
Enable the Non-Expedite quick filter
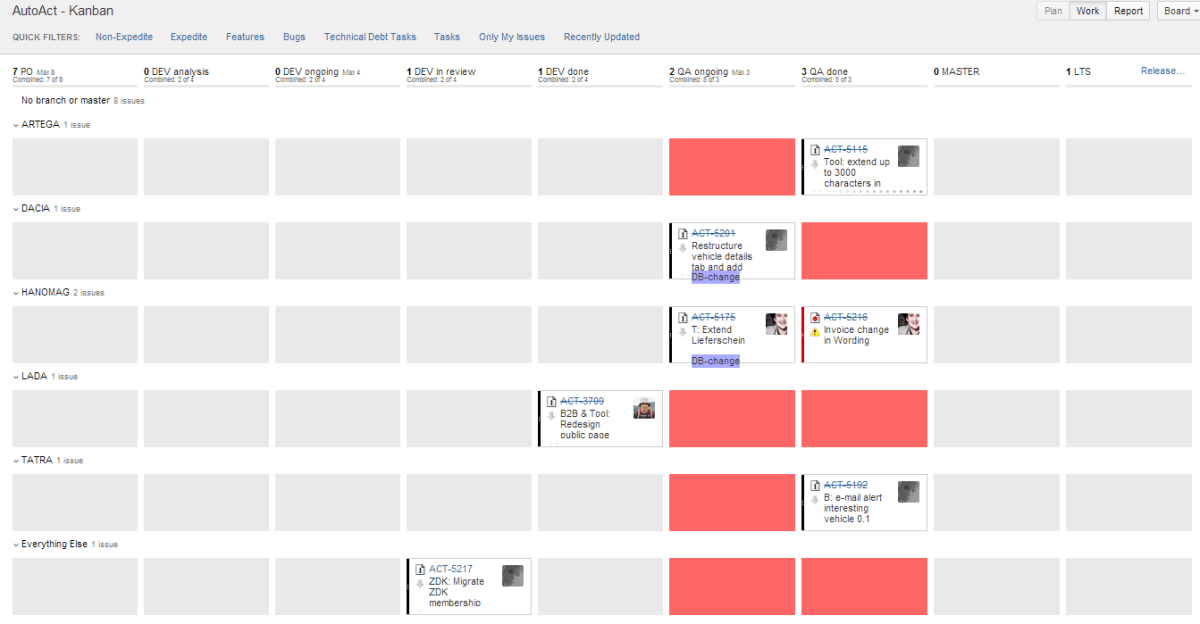click(124, 37)
